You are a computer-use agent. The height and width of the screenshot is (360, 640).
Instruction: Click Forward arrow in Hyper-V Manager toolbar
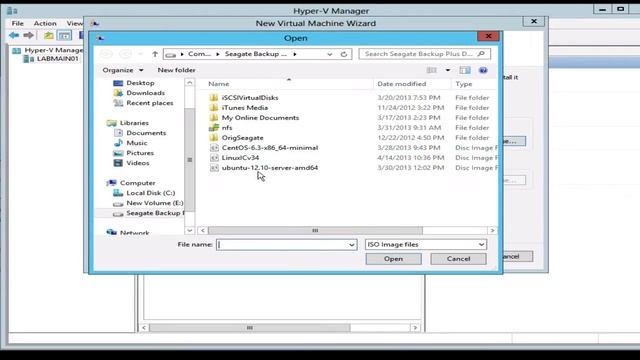[28, 36]
